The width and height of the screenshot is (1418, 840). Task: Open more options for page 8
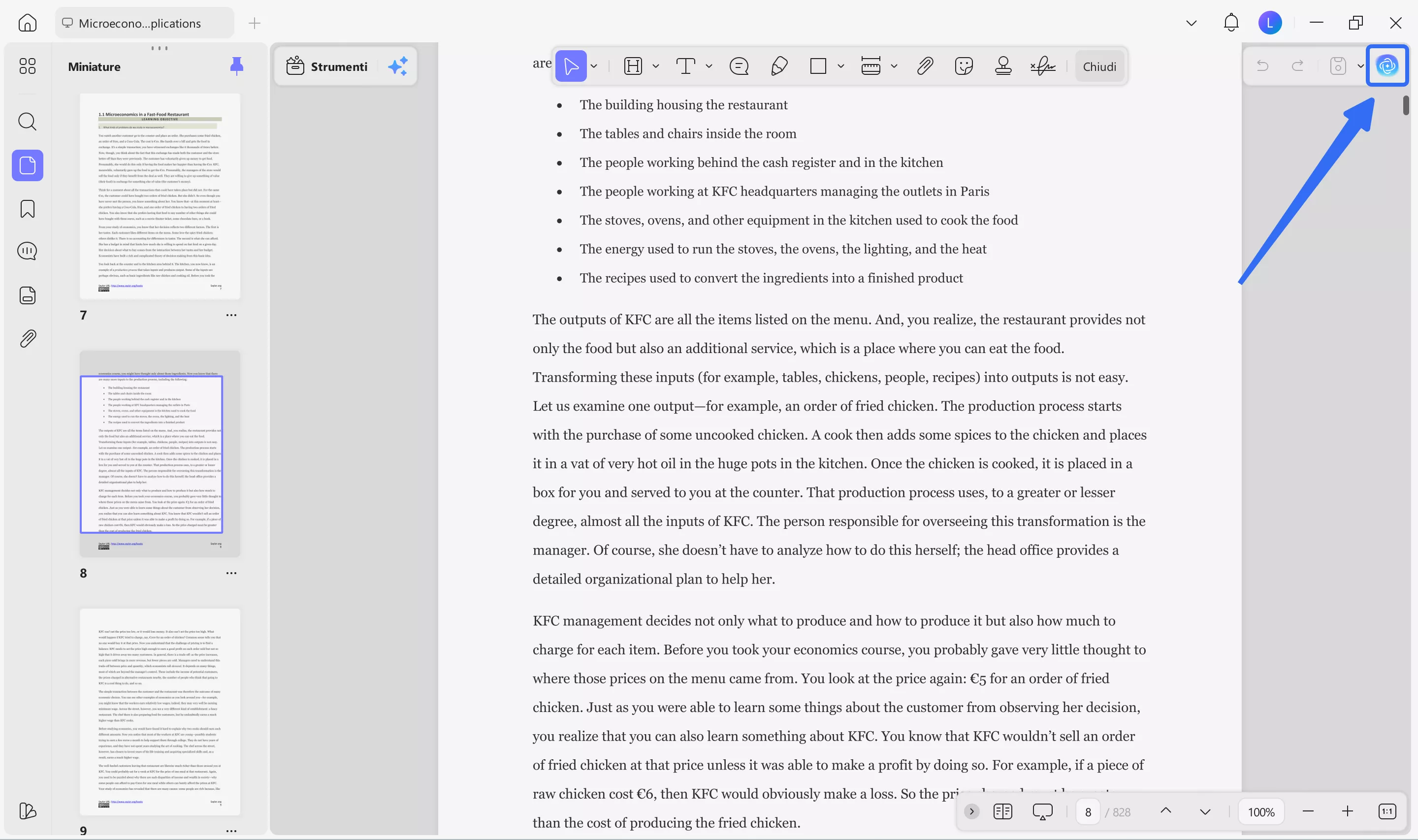tap(231, 574)
